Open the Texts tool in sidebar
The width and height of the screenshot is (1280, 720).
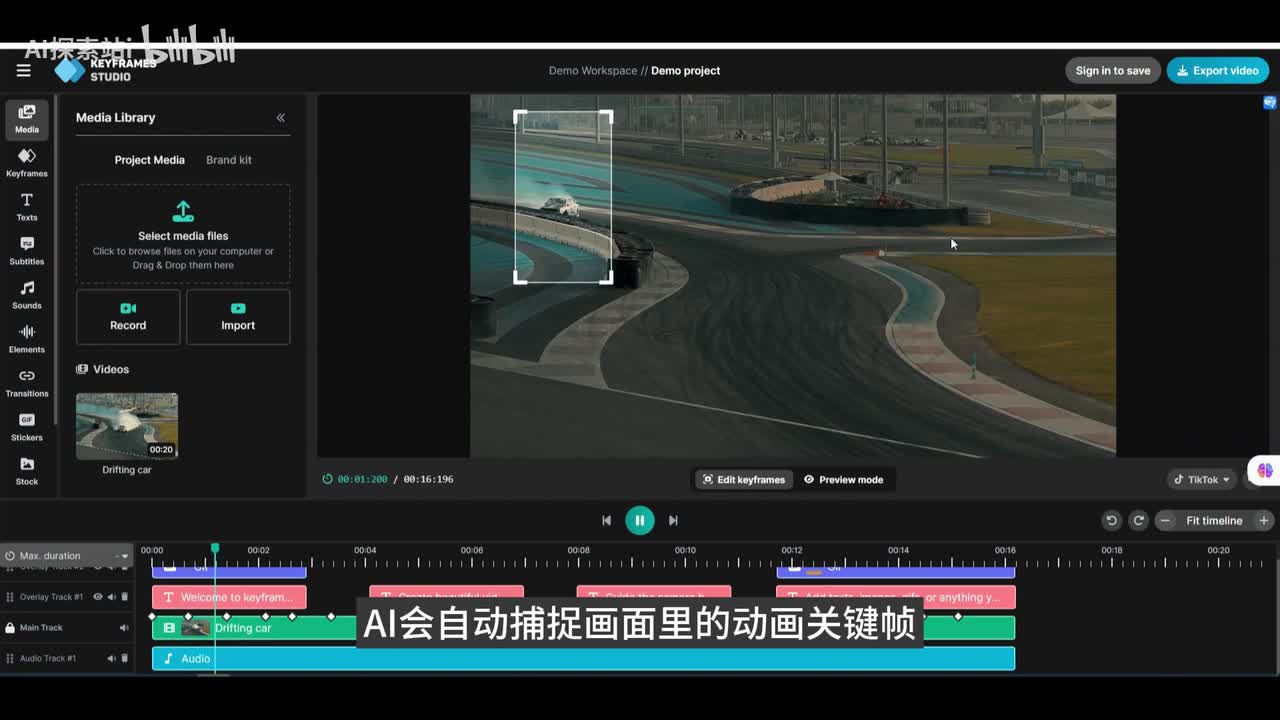point(27,207)
